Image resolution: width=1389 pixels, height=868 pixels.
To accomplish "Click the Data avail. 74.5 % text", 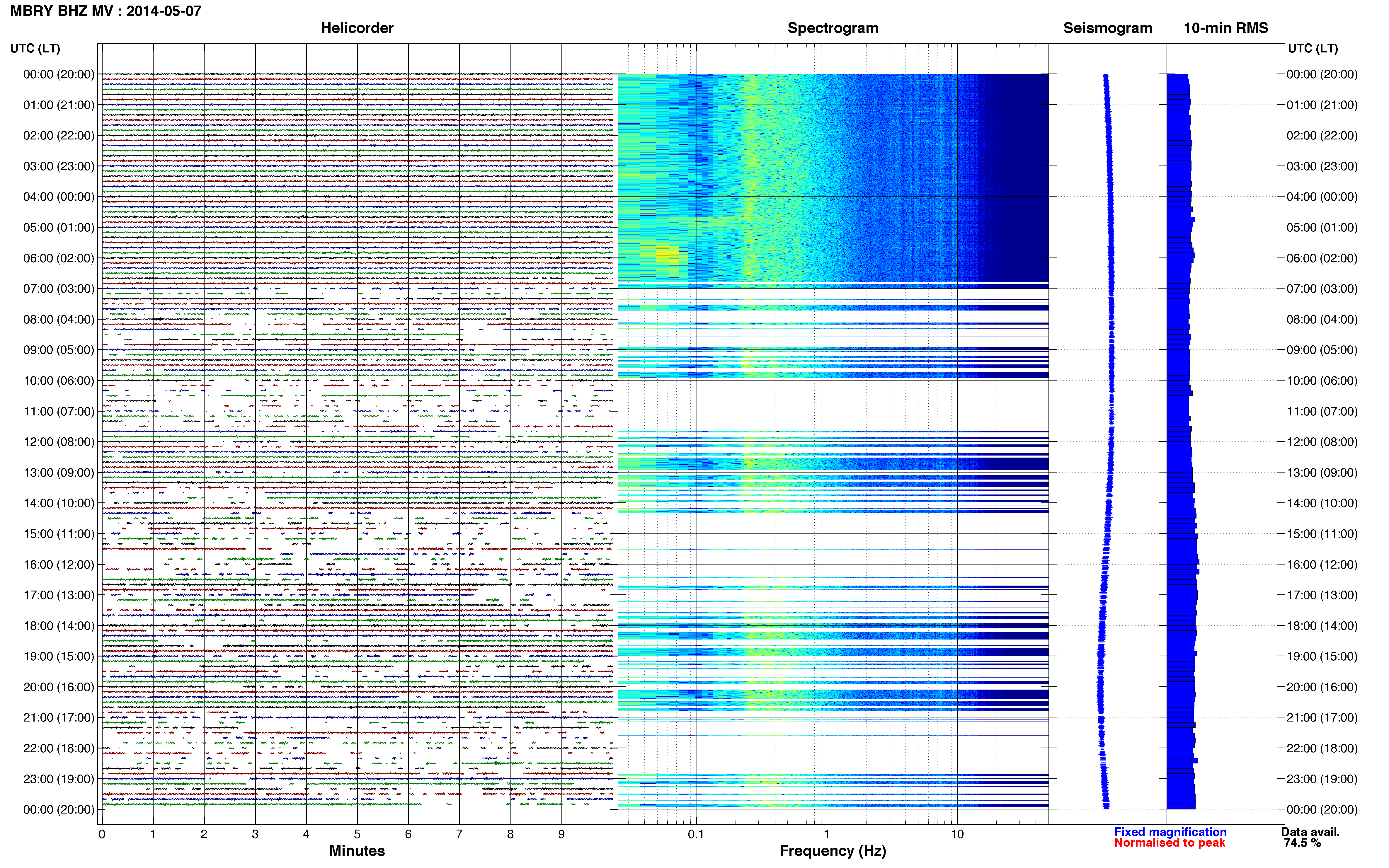I will 1310,837.
